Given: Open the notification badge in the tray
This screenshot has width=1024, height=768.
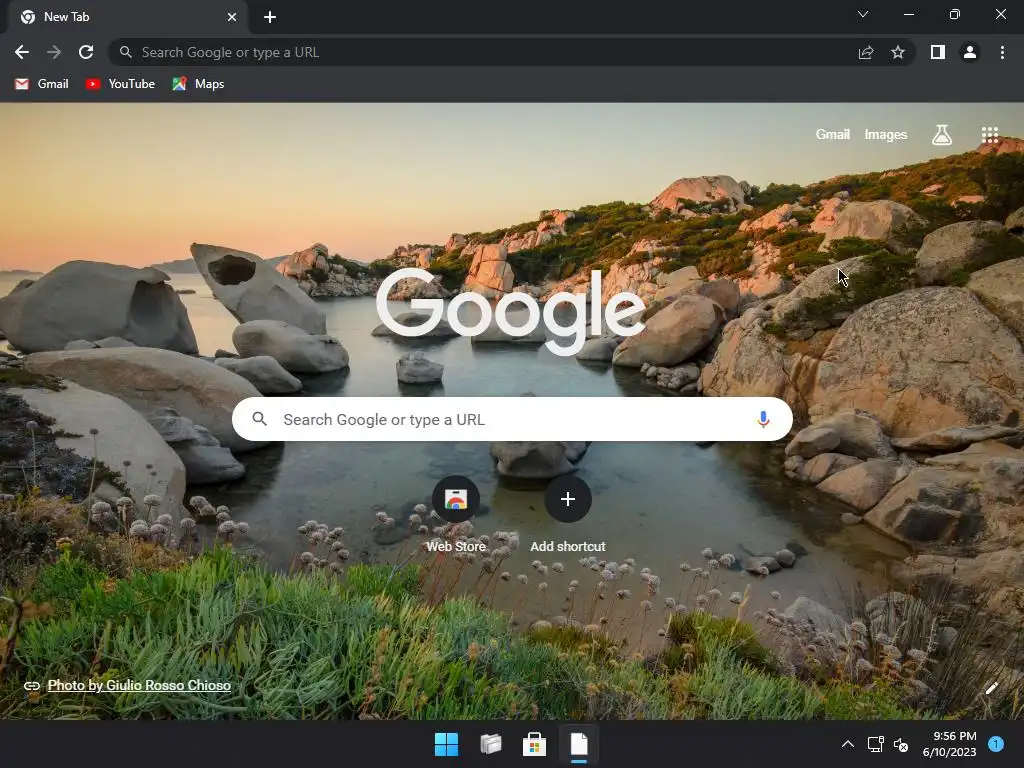Looking at the screenshot, I should [x=996, y=744].
